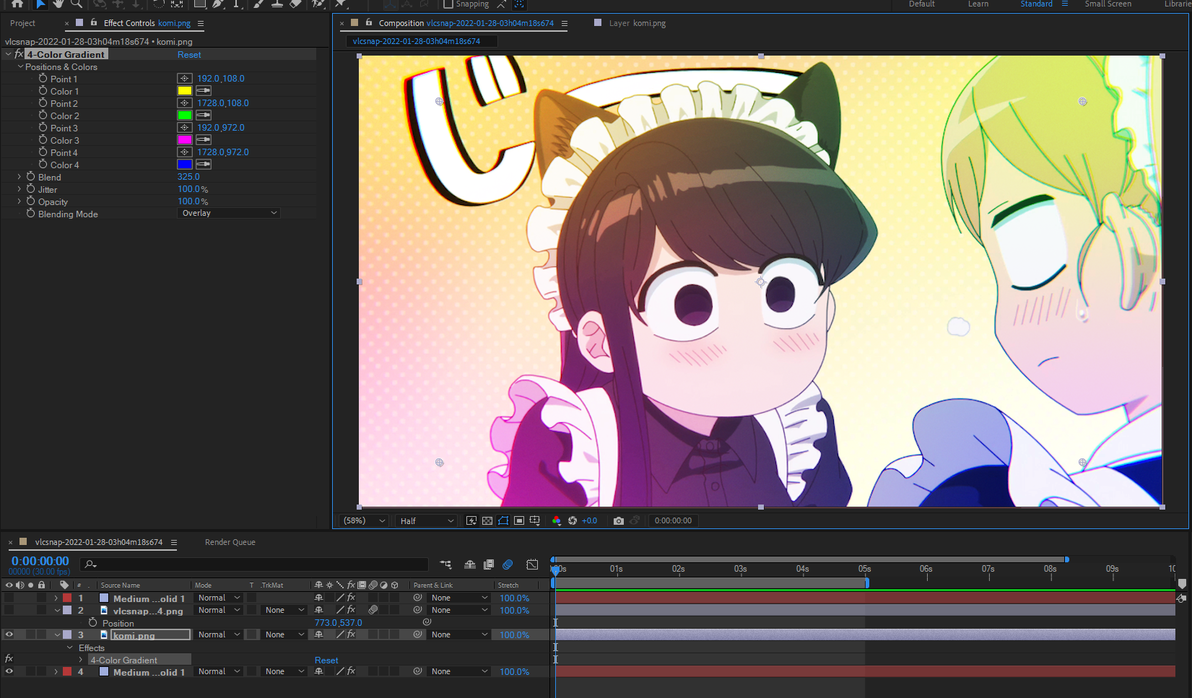Toggle the Blend stopwatch
Viewport: 1192px width, 698px height.
tap(31, 176)
